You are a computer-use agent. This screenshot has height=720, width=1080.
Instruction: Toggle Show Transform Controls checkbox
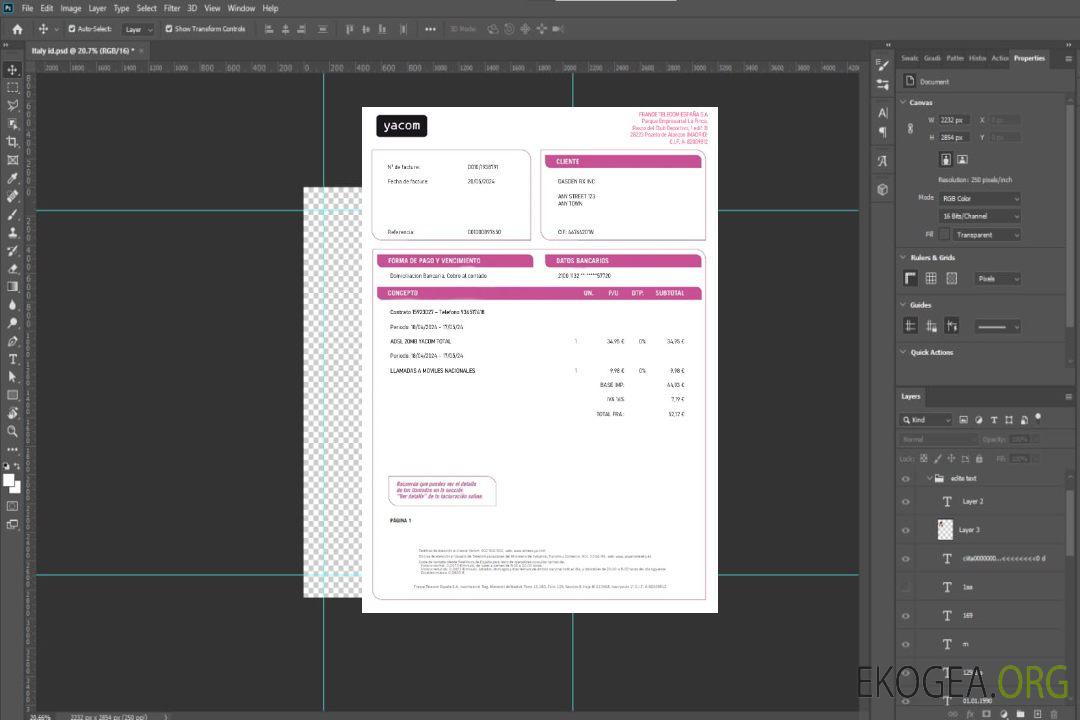tap(169, 29)
